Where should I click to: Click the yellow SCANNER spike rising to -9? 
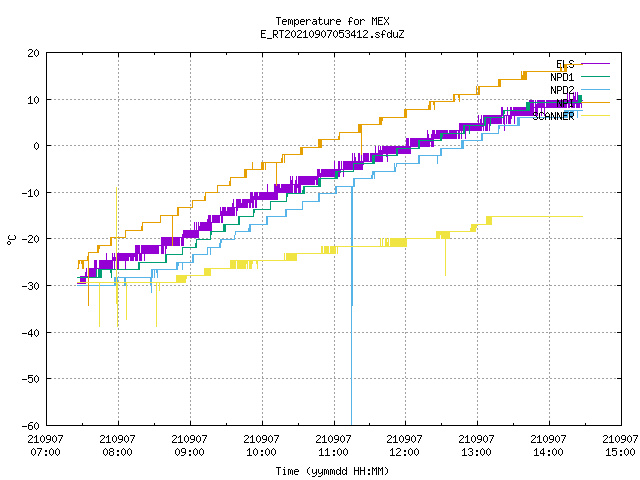[117, 235]
